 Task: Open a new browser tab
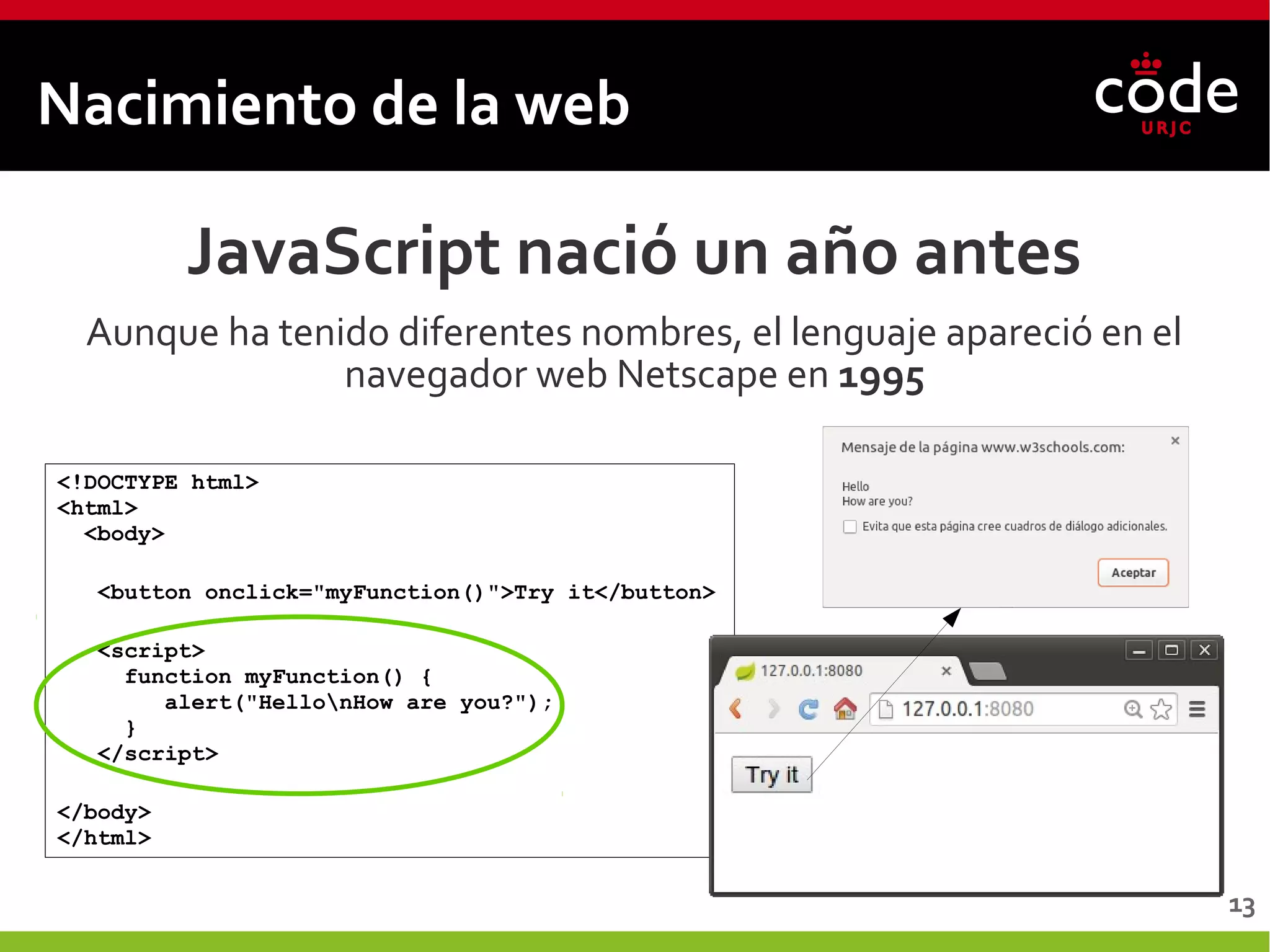coord(987,671)
